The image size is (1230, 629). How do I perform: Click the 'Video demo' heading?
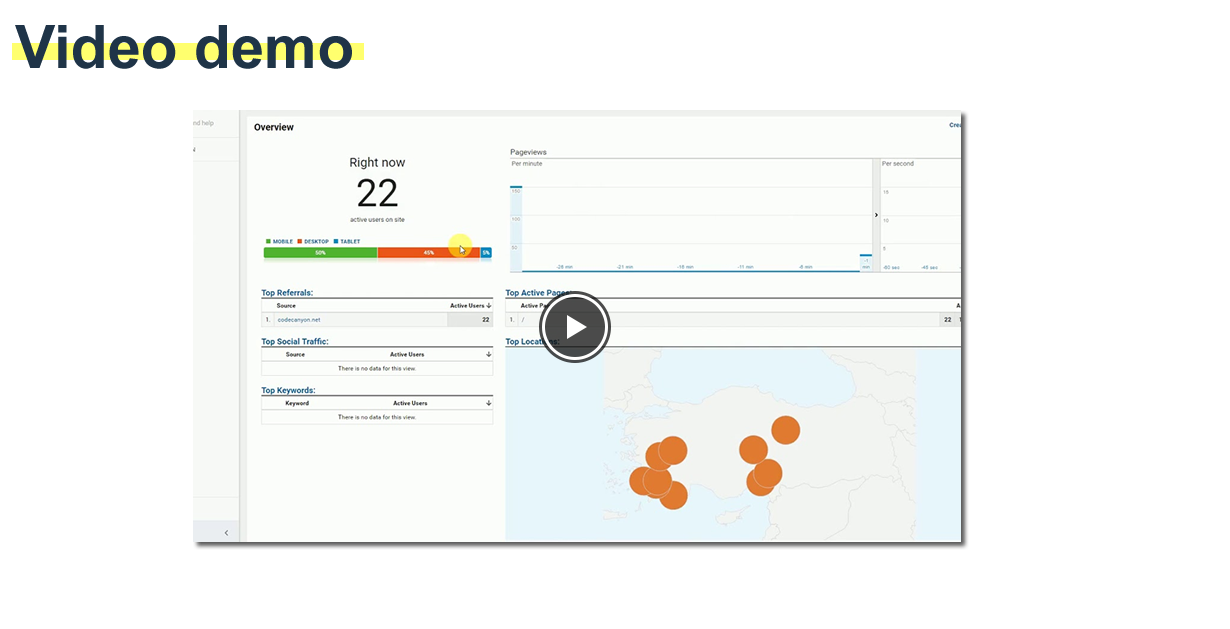(x=184, y=46)
